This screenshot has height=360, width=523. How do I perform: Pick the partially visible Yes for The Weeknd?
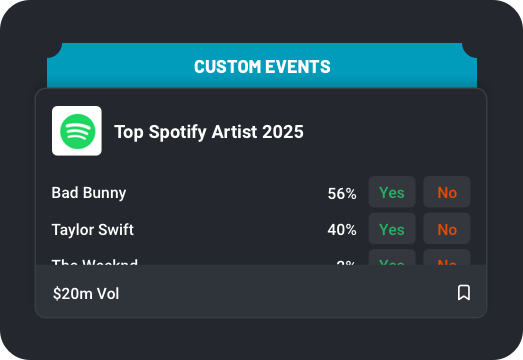click(392, 258)
